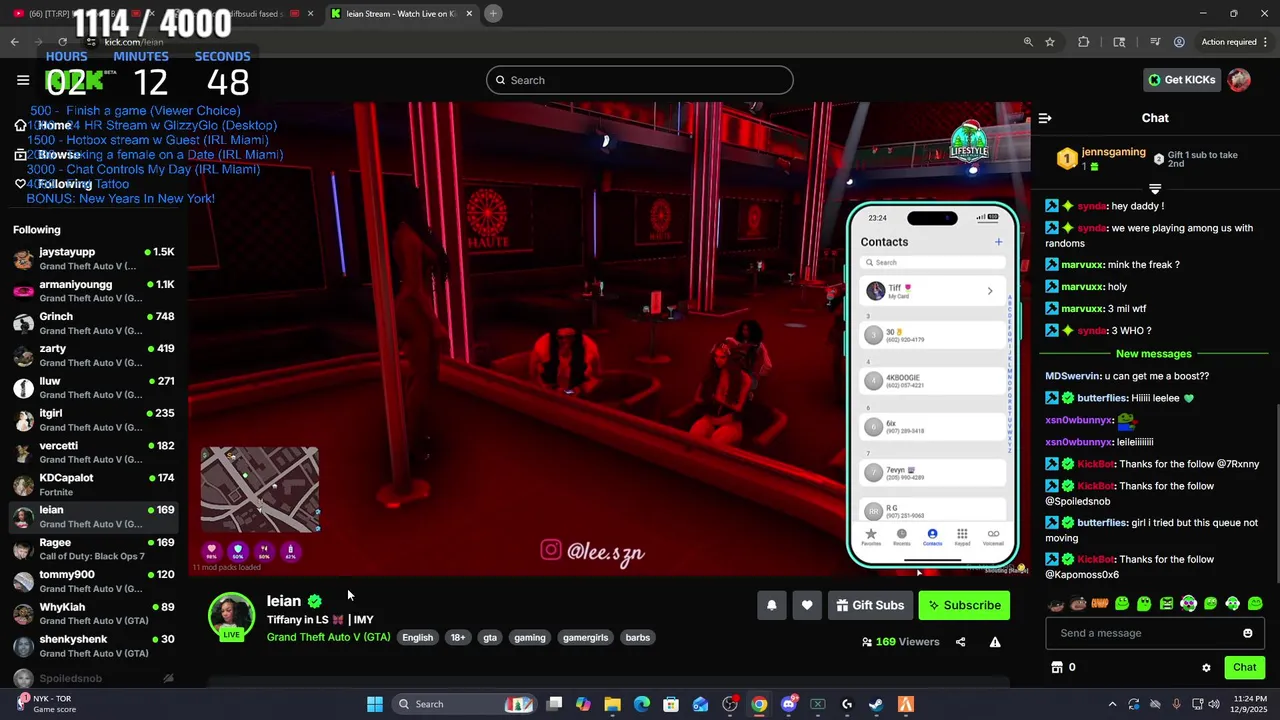The width and height of the screenshot is (1280, 720).
Task: Open Steam from the taskbar
Action: click(x=876, y=704)
